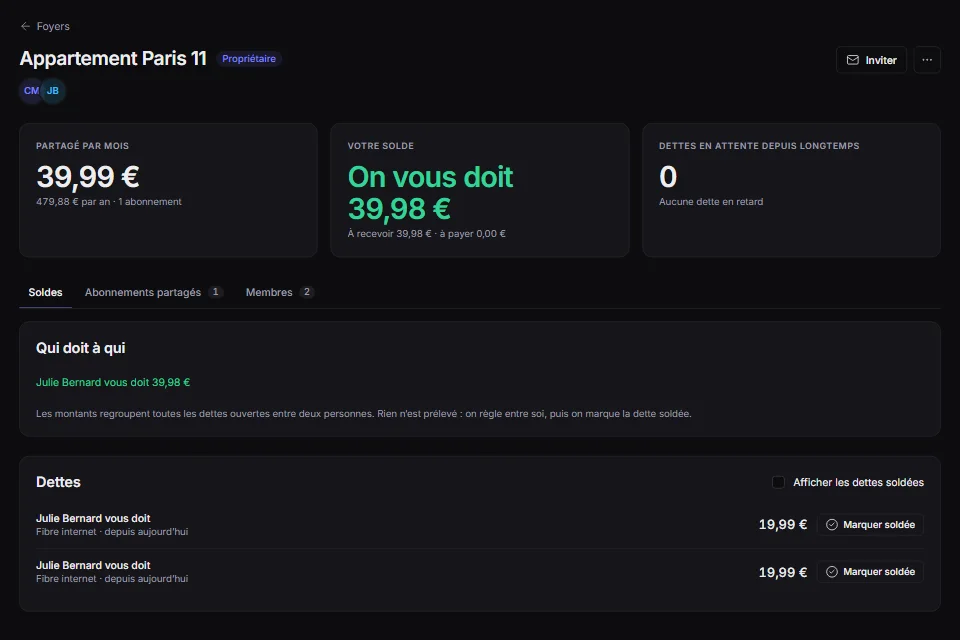Click the 'DETTES EN ATTENTE DEPUIS LONGTEMPS' label
Image resolution: width=960 pixels, height=640 pixels.
tap(759, 146)
